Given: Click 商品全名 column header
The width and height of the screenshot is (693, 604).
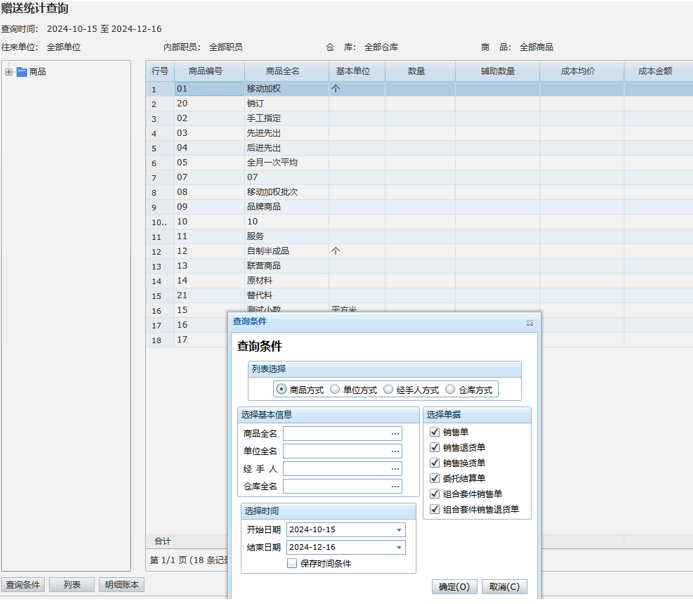Looking at the screenshot, I should [286, 72].
